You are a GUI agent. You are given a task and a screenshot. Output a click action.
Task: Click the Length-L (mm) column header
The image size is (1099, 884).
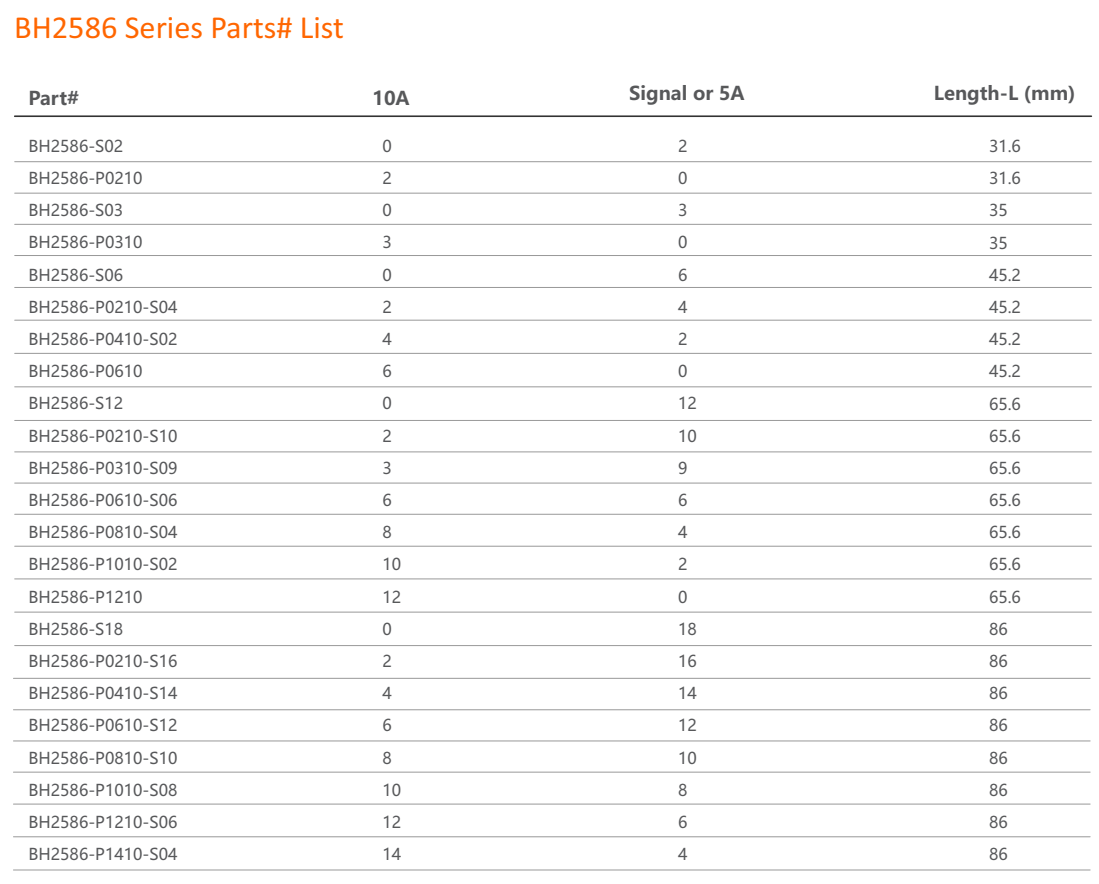pos(1003,94)
